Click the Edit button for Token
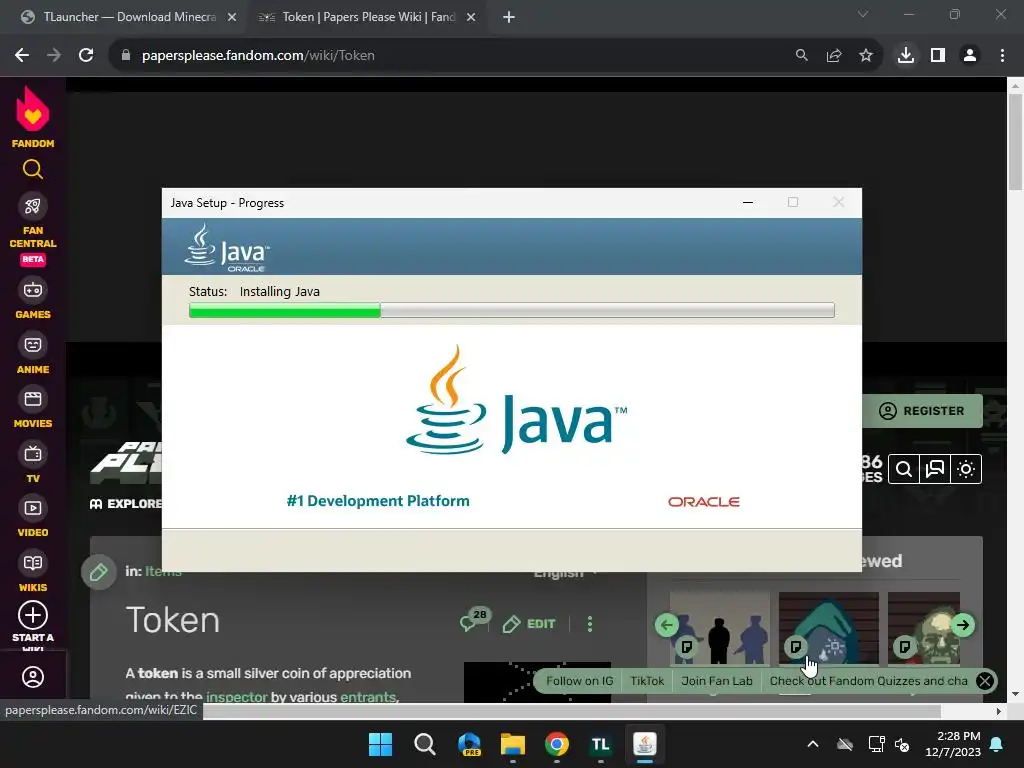Viewport: 1024px width, 768px height. (530, 624)
